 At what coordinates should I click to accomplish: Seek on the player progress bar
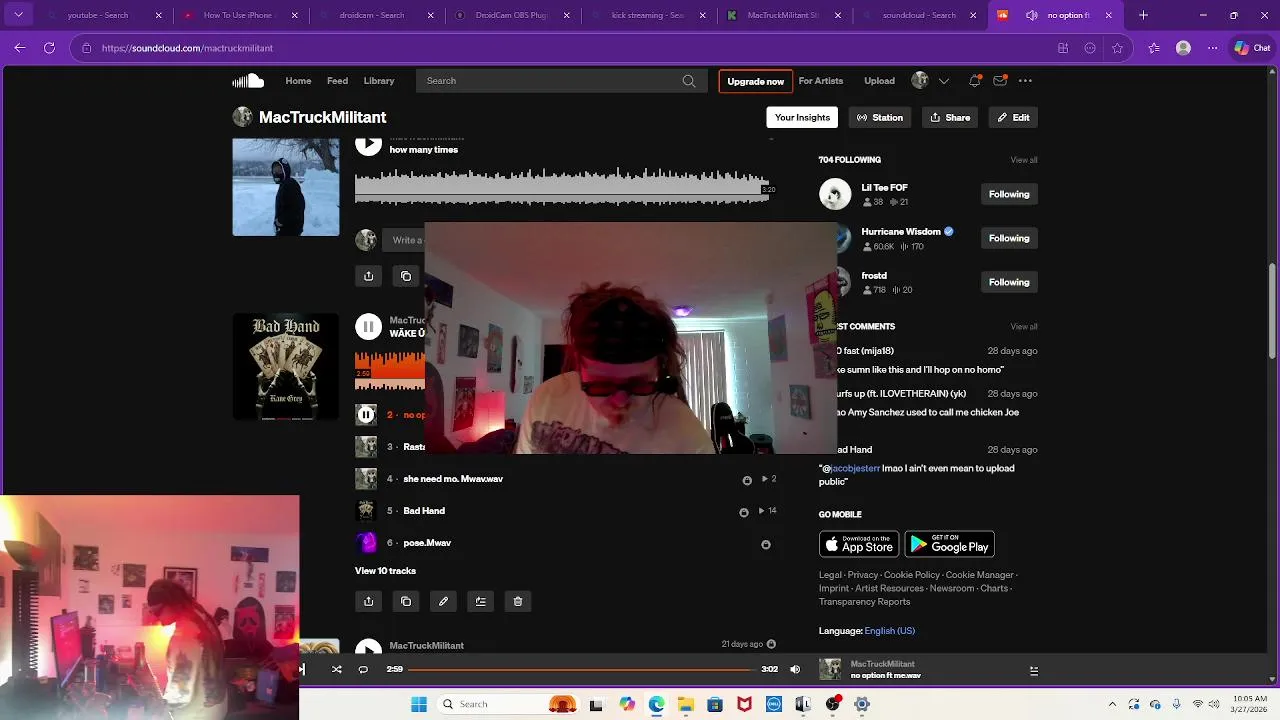tap(580, 669)
